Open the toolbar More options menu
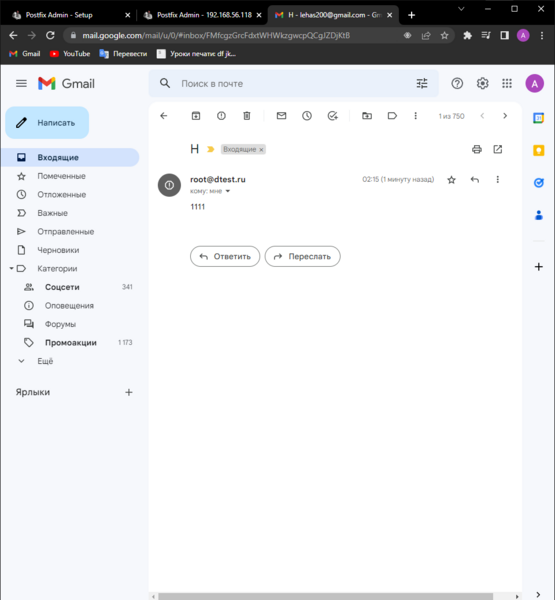The height and width of the screenshot is (600, 555). [415, 116]
